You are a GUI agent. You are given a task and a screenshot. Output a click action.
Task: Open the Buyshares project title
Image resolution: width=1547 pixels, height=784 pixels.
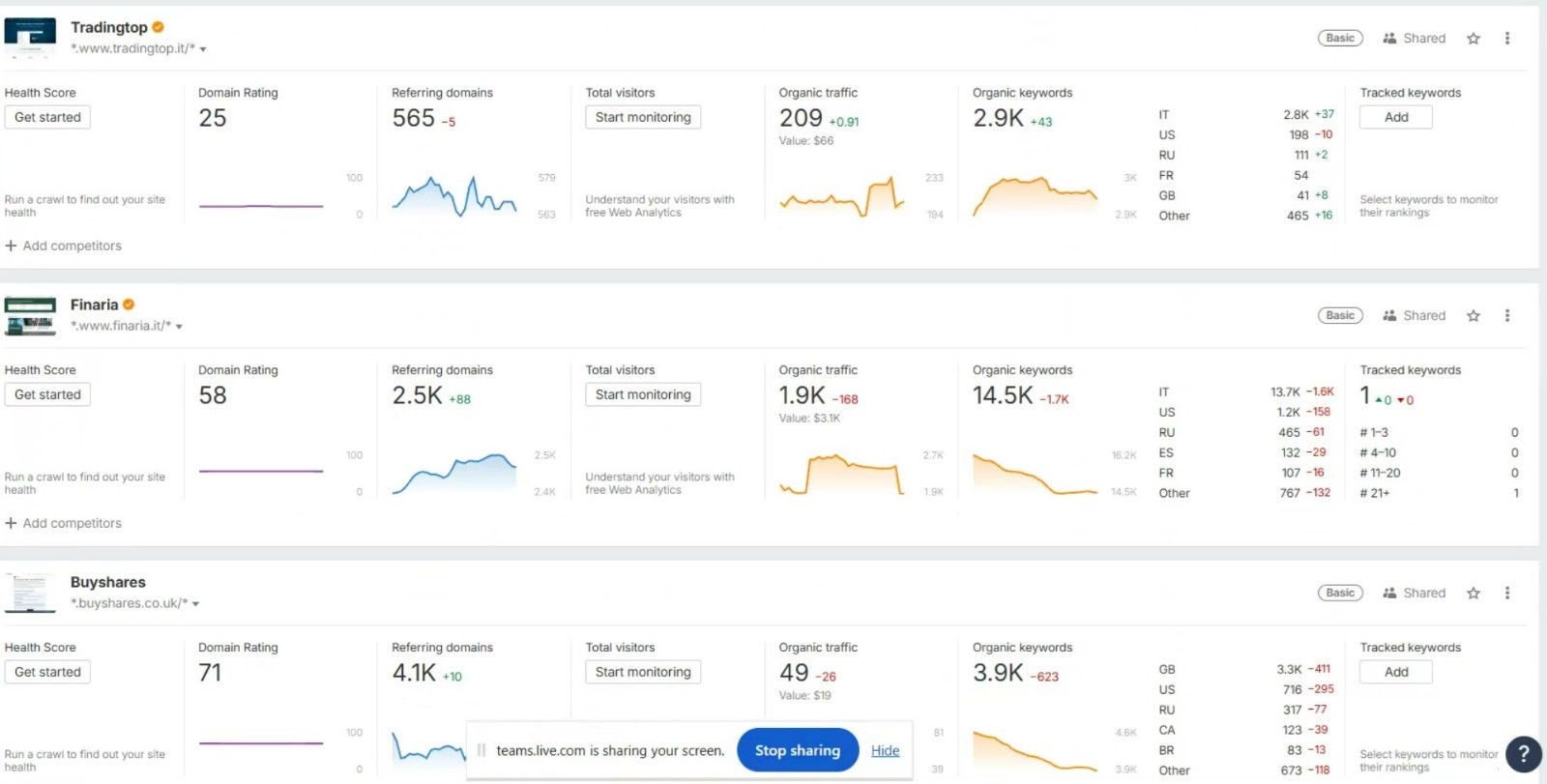[108, 583]
